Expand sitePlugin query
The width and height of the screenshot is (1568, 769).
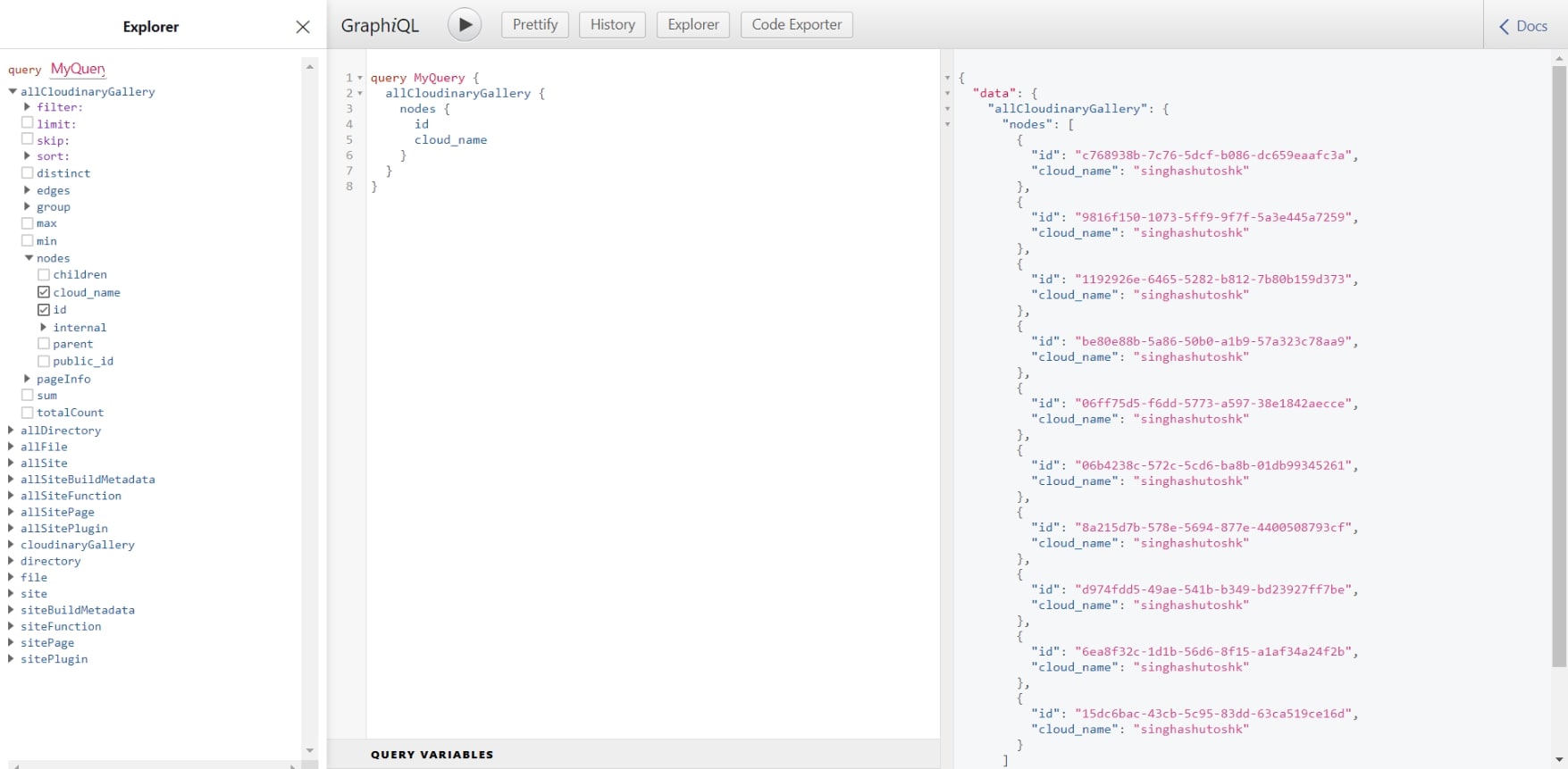pos(12,658)
